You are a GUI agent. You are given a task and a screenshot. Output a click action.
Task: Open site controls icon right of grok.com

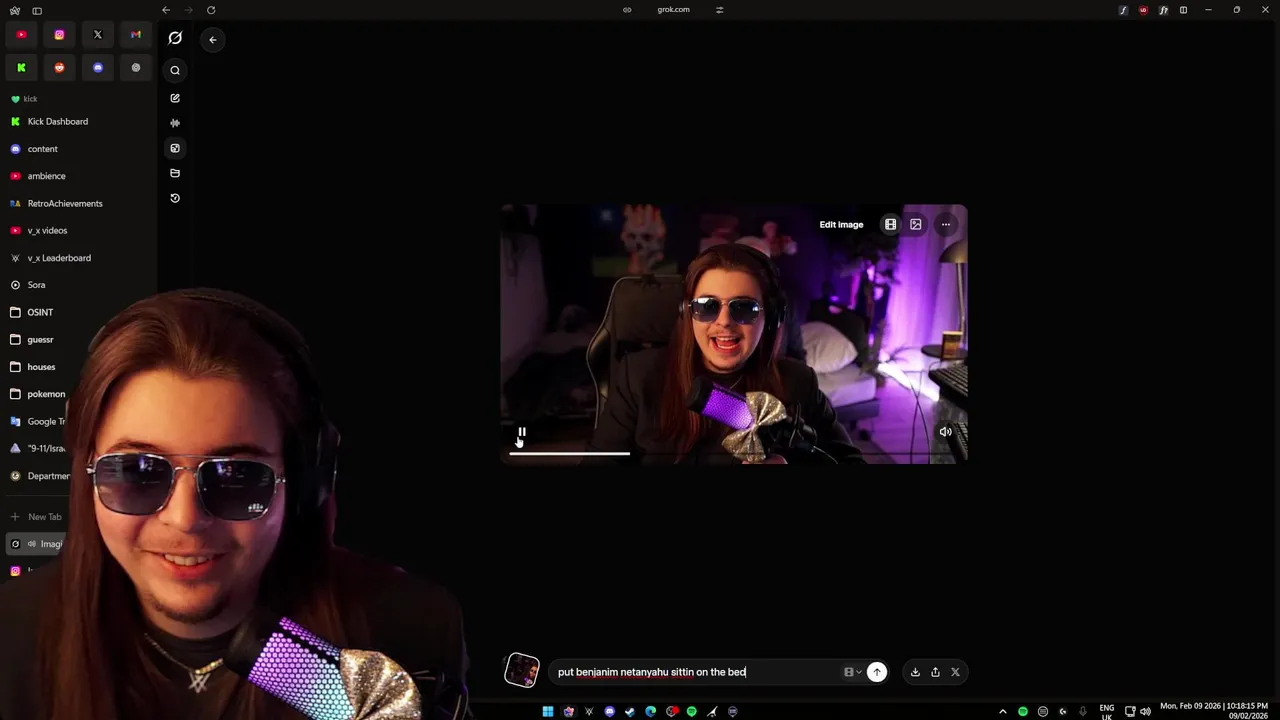[719, 10]
